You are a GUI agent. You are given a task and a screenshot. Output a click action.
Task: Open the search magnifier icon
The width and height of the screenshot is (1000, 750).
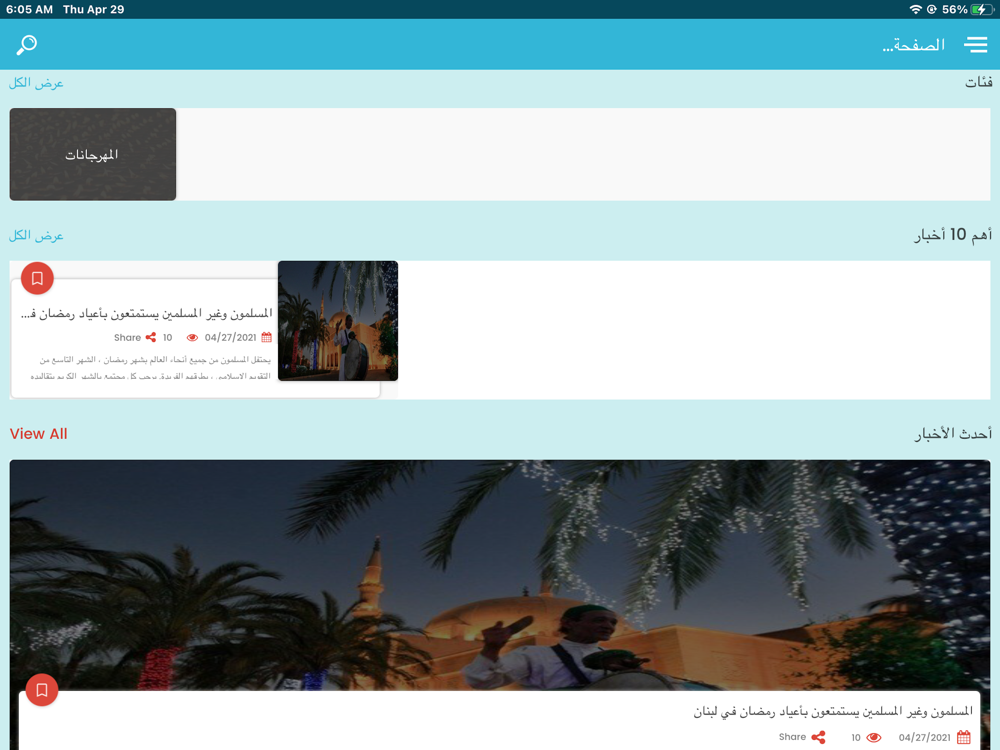27,45
